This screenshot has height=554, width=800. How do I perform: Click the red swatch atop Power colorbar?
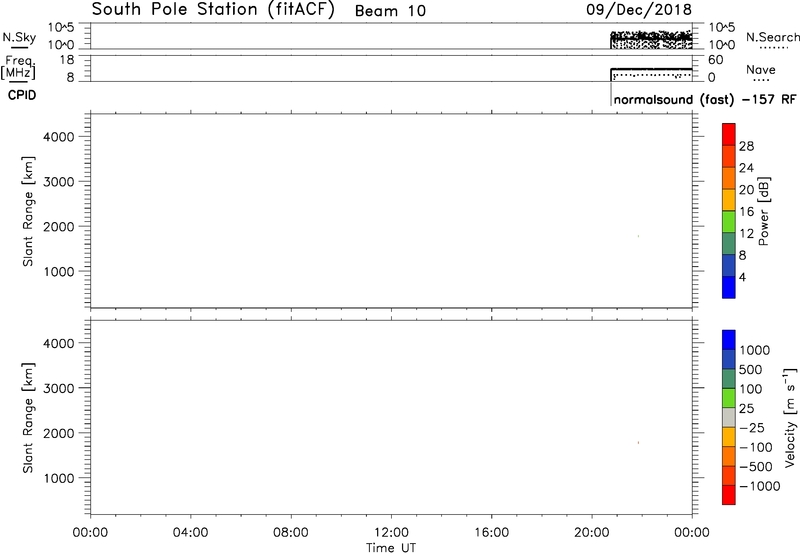(x=729, y=135)
